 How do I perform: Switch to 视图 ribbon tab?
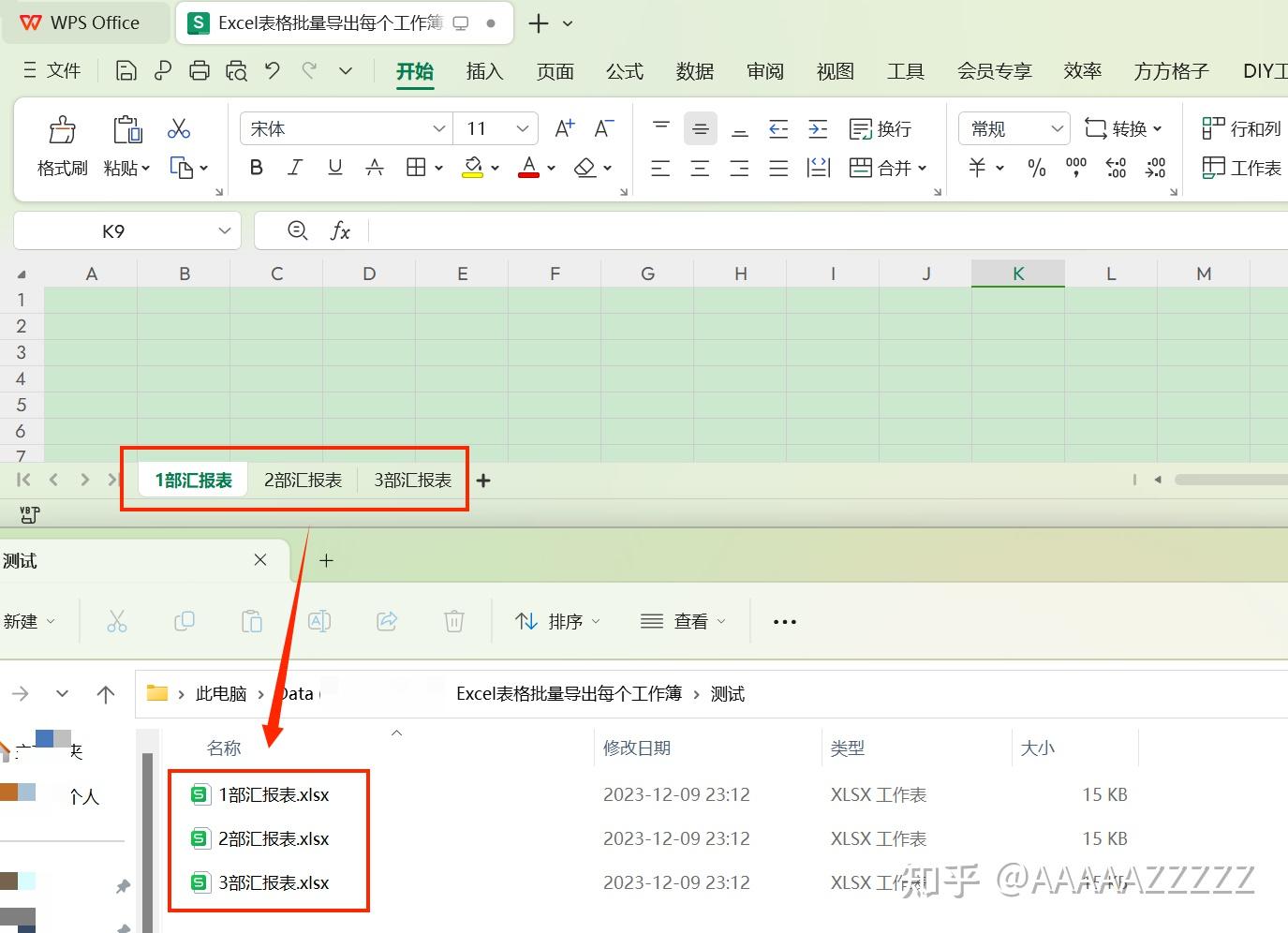pos(836,71)
